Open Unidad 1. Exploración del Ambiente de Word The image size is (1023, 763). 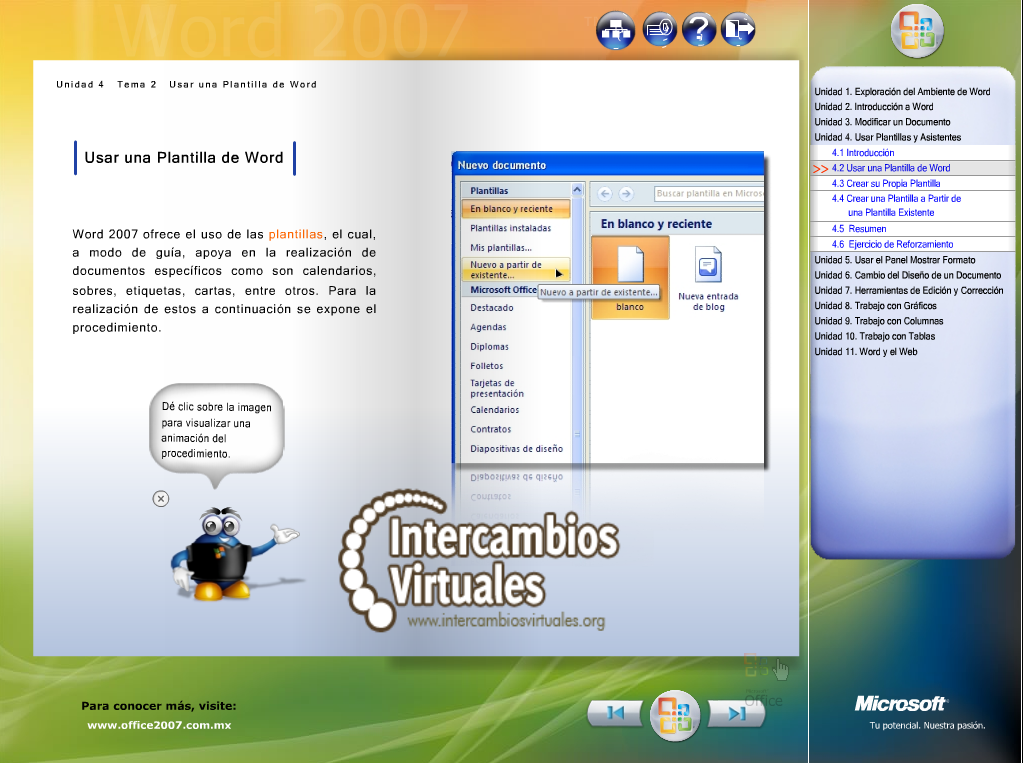902,92
